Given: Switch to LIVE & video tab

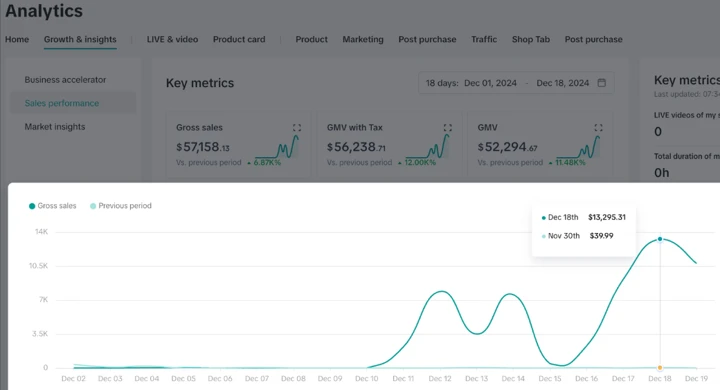Looking at the screenshot, I should pyautogui.click(x=172, y=40).
